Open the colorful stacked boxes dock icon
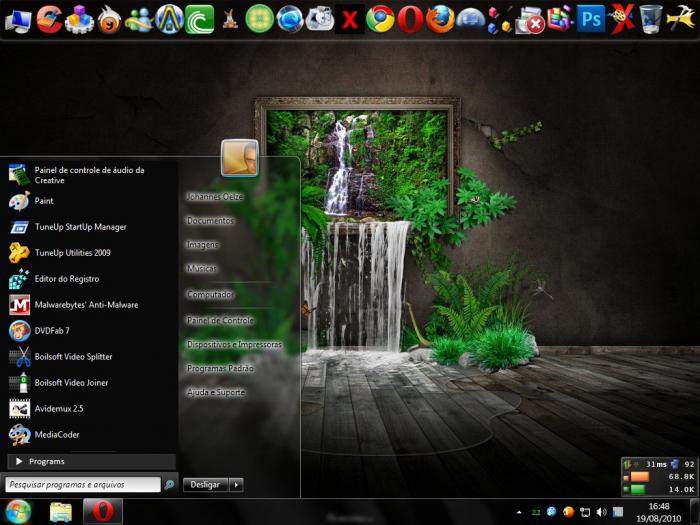The width and height of the screenshot is (700, 525). pos(560,20)
